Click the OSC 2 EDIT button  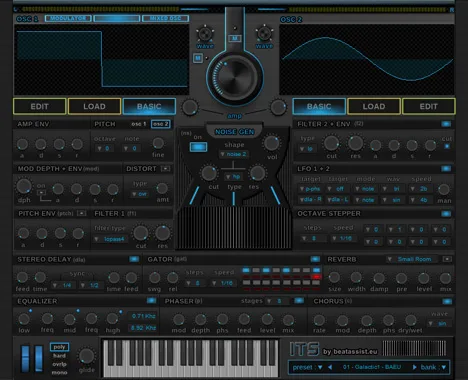(429, 106)
